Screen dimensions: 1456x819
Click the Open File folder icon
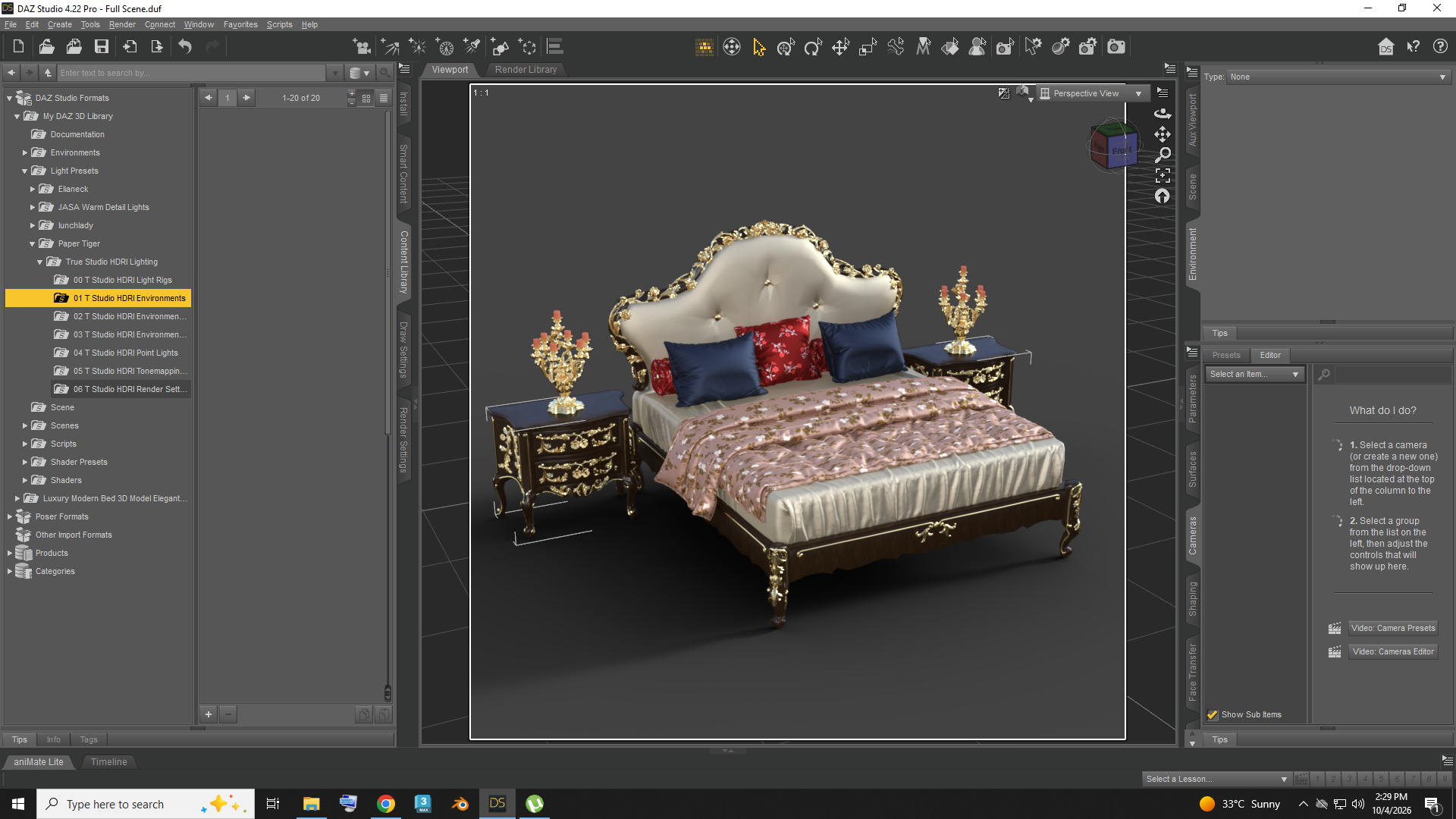(46, 47)
